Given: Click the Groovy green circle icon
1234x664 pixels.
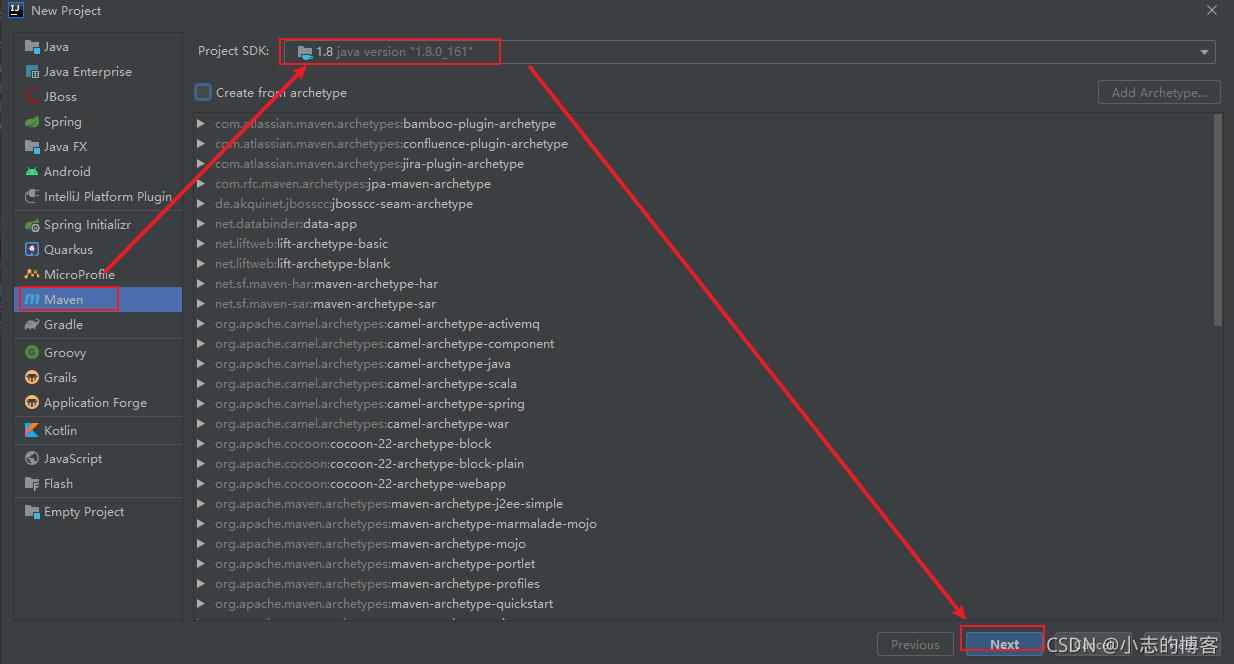Looking at the screenshot, I should coord(32,352).
